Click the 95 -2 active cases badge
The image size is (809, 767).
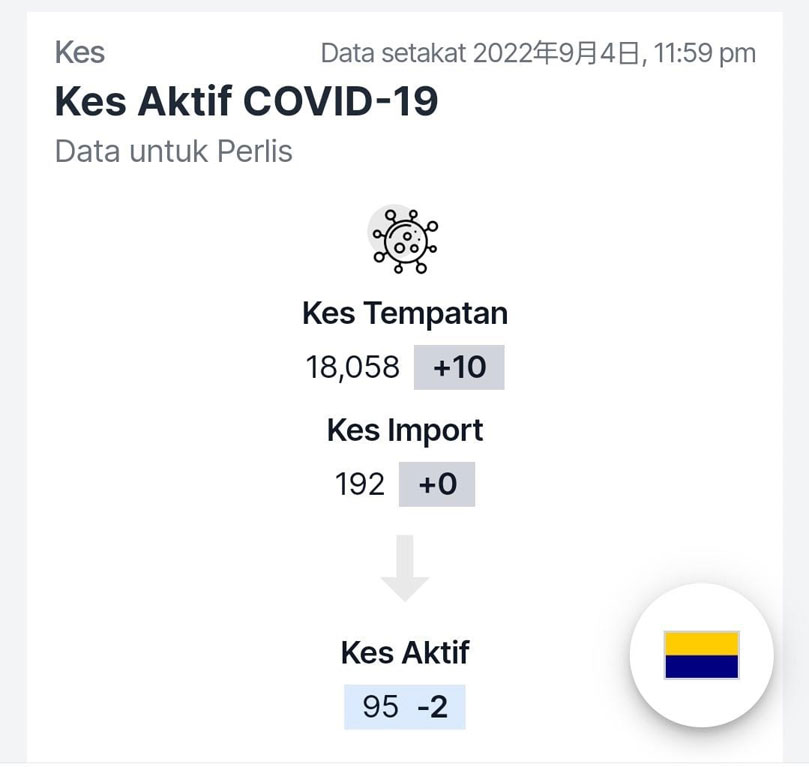404,707
